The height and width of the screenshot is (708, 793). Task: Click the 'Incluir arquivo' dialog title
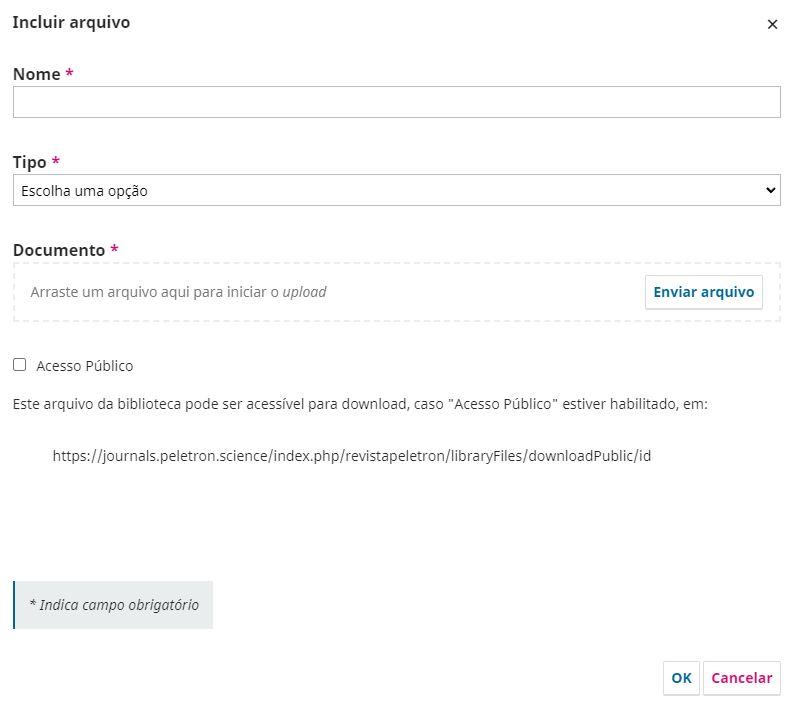tap(71, 22)
